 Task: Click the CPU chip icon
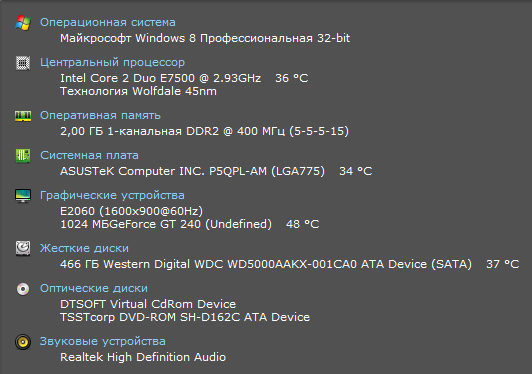[23, 63]
